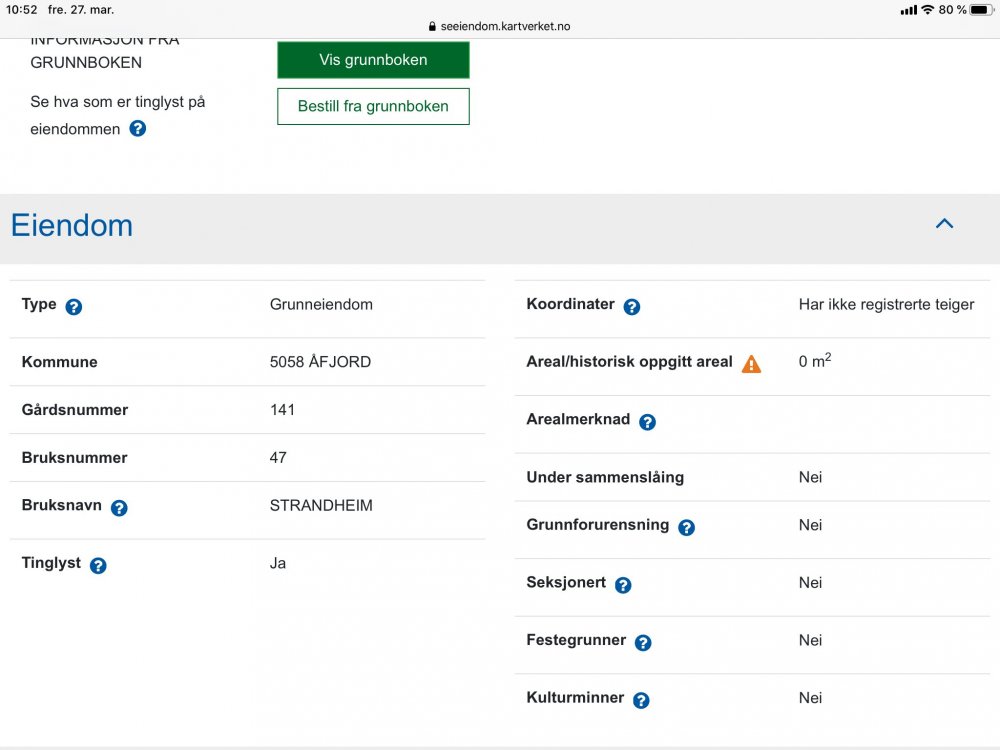The height and width of the screenshot is (750, 1000).
Task: Show help for Seksjonert field
Action: (623, 585)
